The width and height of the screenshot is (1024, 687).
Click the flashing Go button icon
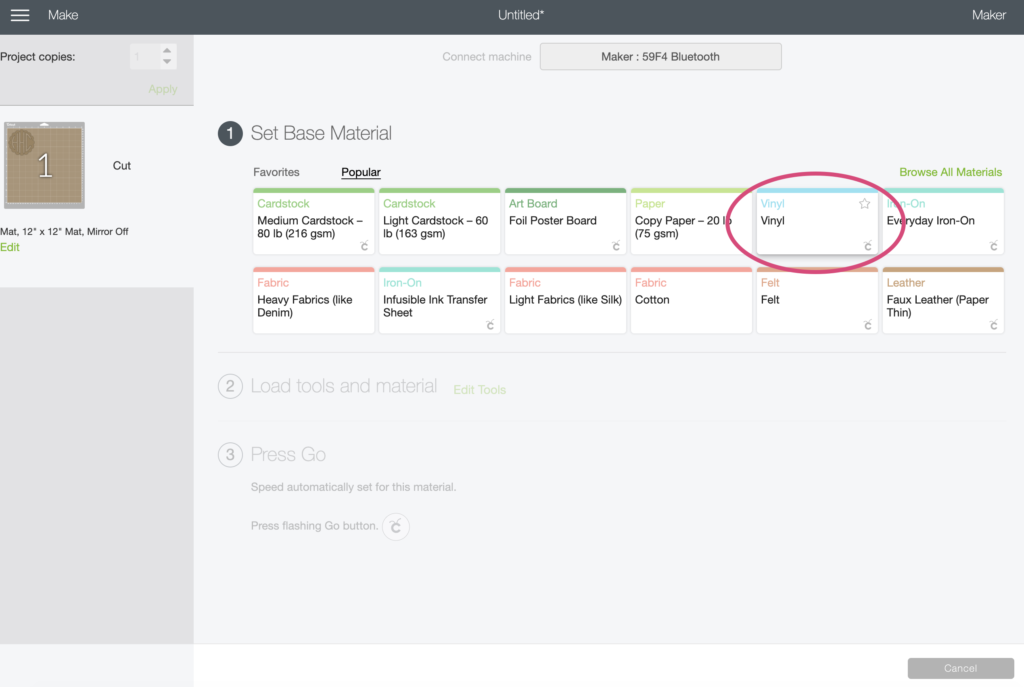396,526
